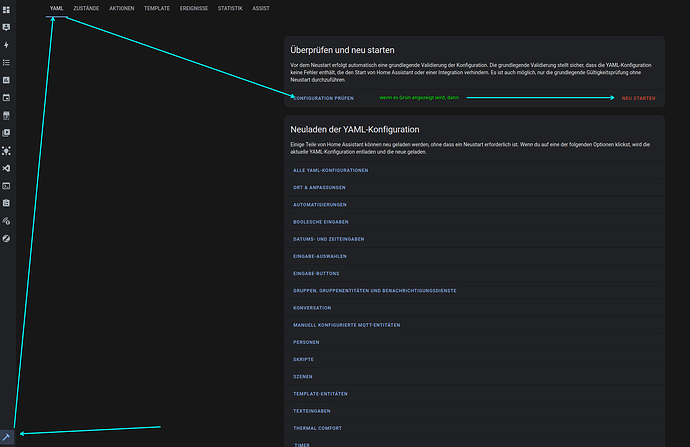The height and width of the screenshot is (447, 690).
Task: Launch the Visual Studio Code sidebar icon
Action: [x=6, y=168]
